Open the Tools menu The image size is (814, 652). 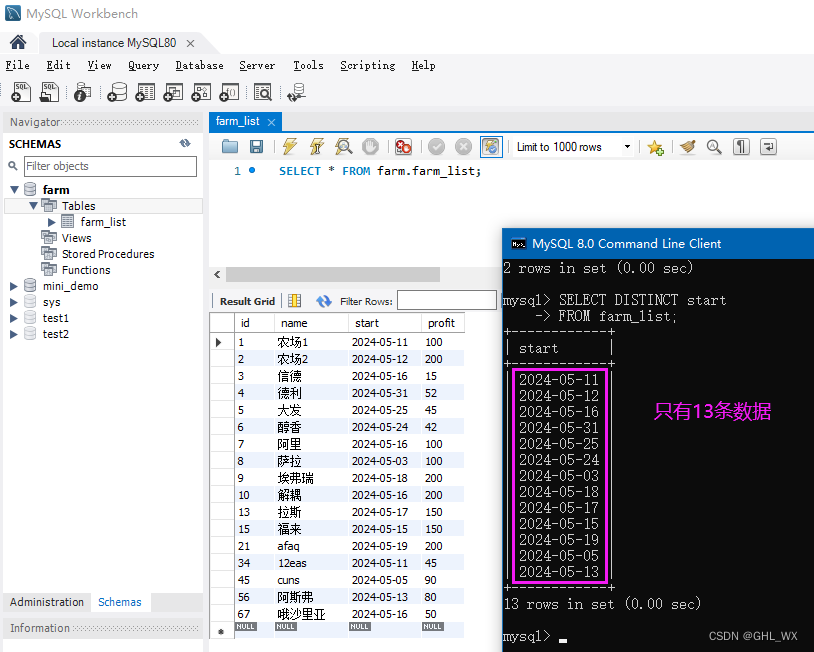[308, 65]
